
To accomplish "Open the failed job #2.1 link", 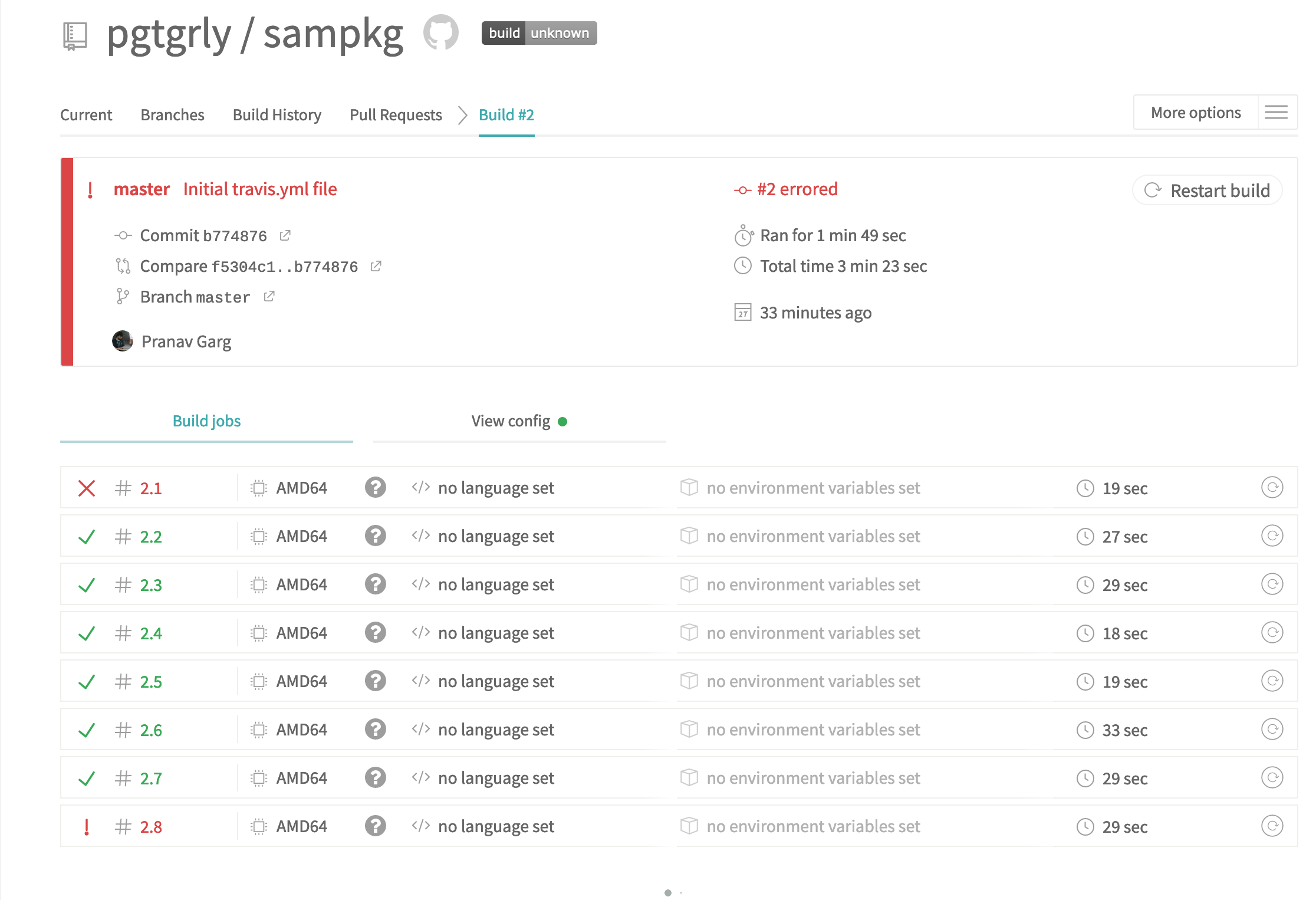I will coord(151,488).
